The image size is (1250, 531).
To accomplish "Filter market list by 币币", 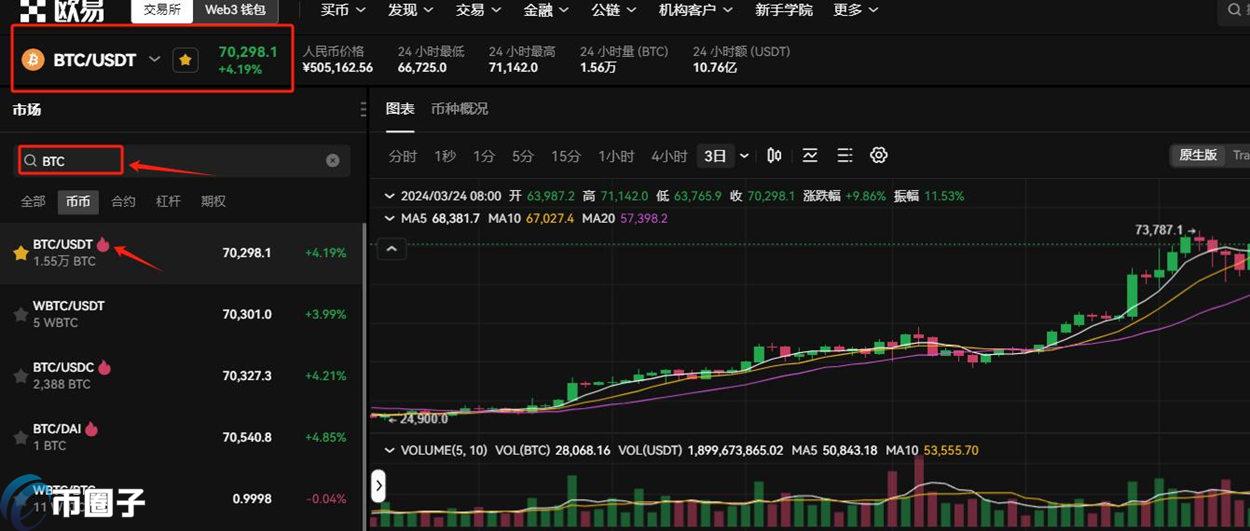I will [78, 201].
